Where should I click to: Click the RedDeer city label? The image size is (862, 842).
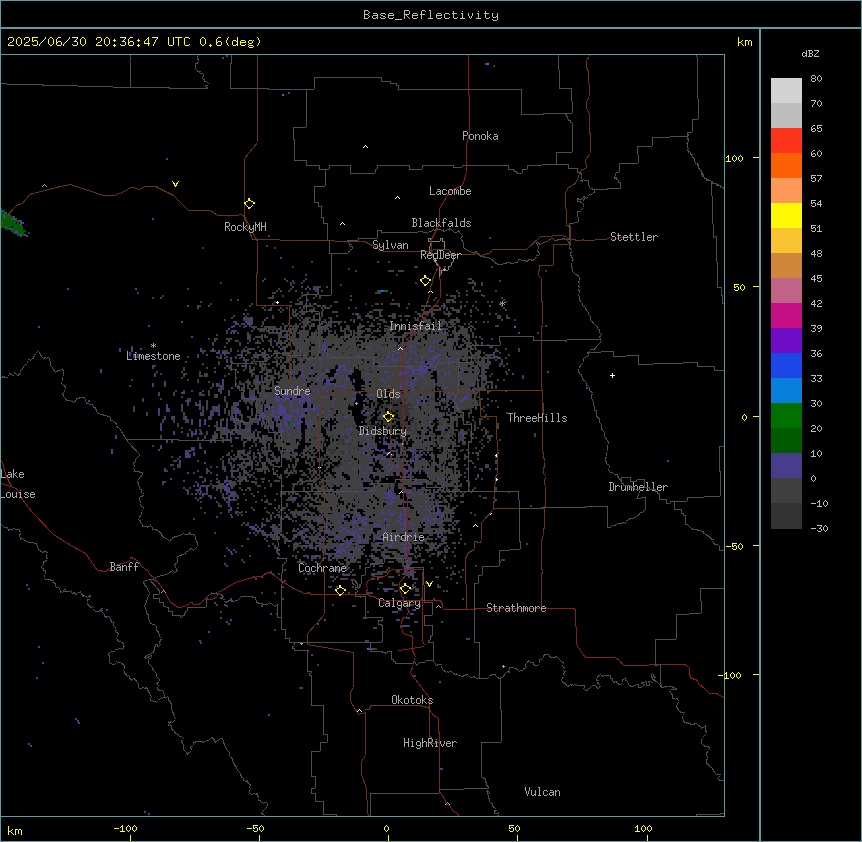tap(440, 255)
